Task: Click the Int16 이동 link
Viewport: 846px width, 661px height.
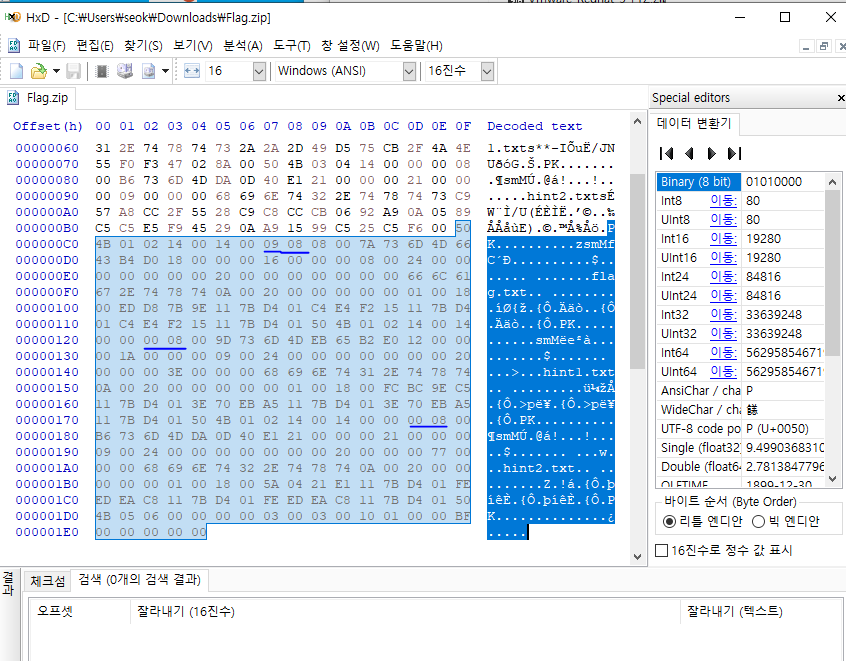Action: 723,238
